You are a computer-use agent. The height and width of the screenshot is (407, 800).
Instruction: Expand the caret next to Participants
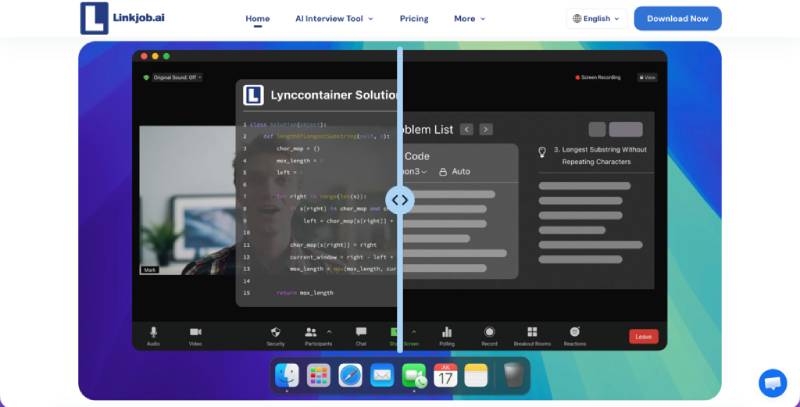tap(329, 332)
